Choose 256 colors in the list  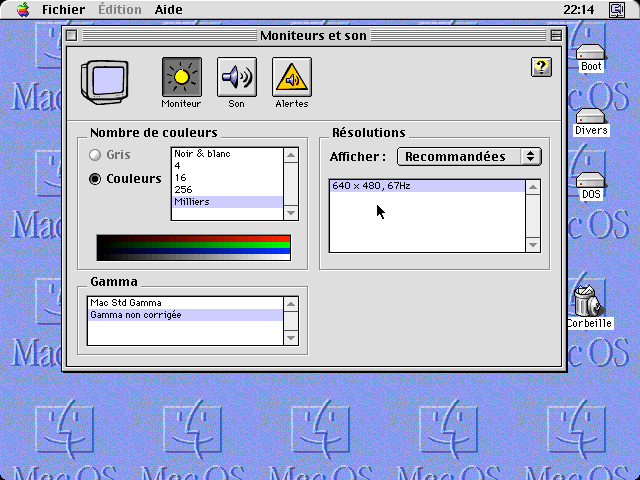coord(227,190)
